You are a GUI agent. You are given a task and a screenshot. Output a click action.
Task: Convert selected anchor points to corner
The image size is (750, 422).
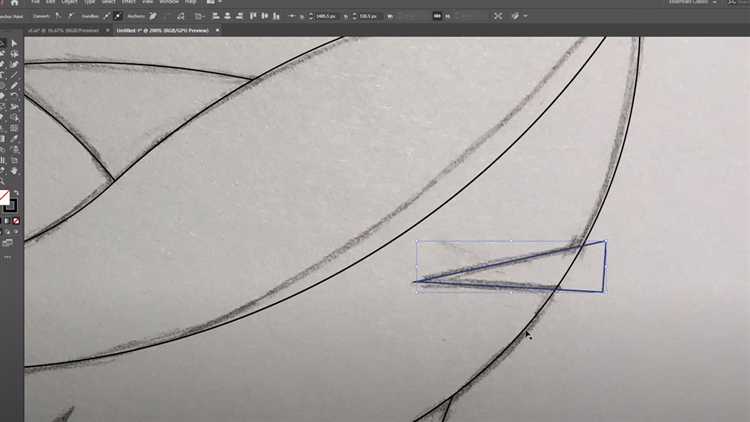pyautogui.click(x=58, y=16)
